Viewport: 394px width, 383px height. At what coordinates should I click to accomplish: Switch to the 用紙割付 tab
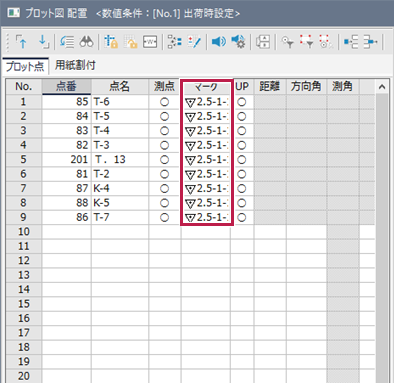point(75,65)
